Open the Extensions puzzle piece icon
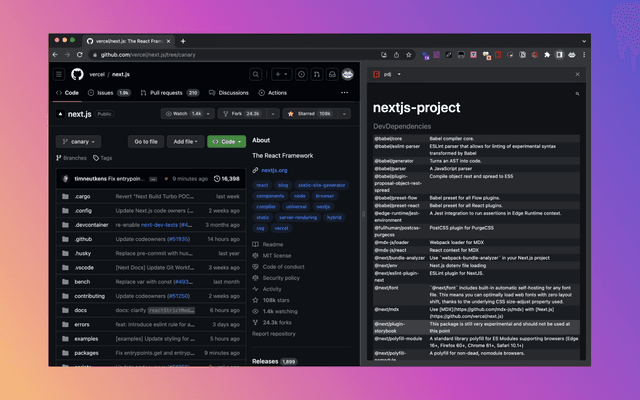 pyautogui.click(x=547, y=55)
